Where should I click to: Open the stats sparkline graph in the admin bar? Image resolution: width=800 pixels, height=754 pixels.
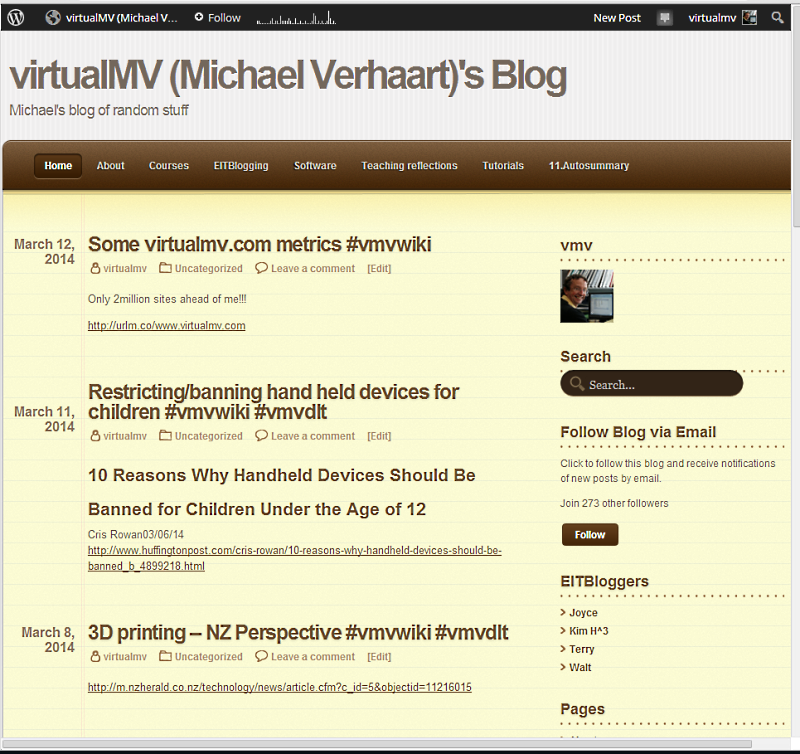(x=296, y=18)
